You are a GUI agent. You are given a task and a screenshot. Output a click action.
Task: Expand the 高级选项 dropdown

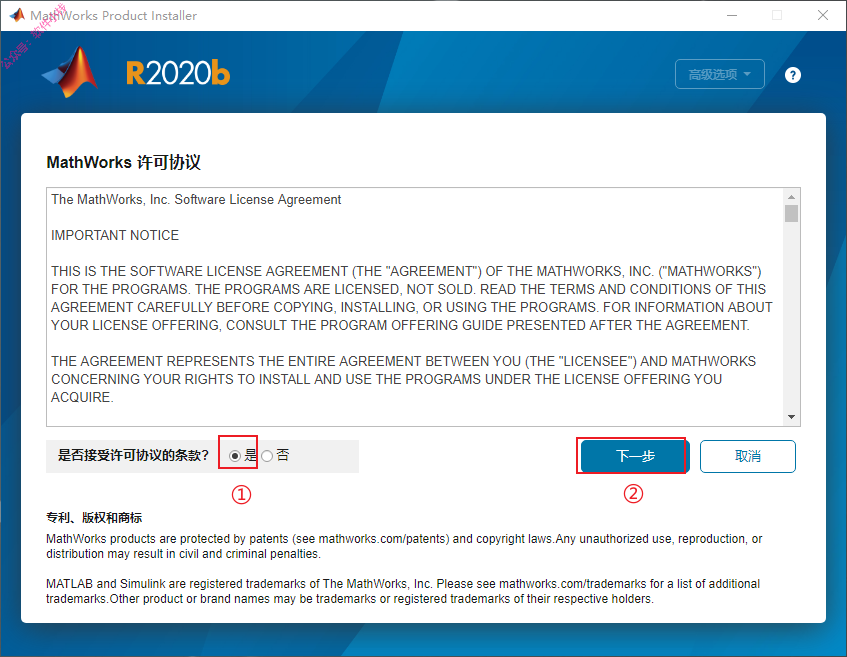tap(720, 74)
